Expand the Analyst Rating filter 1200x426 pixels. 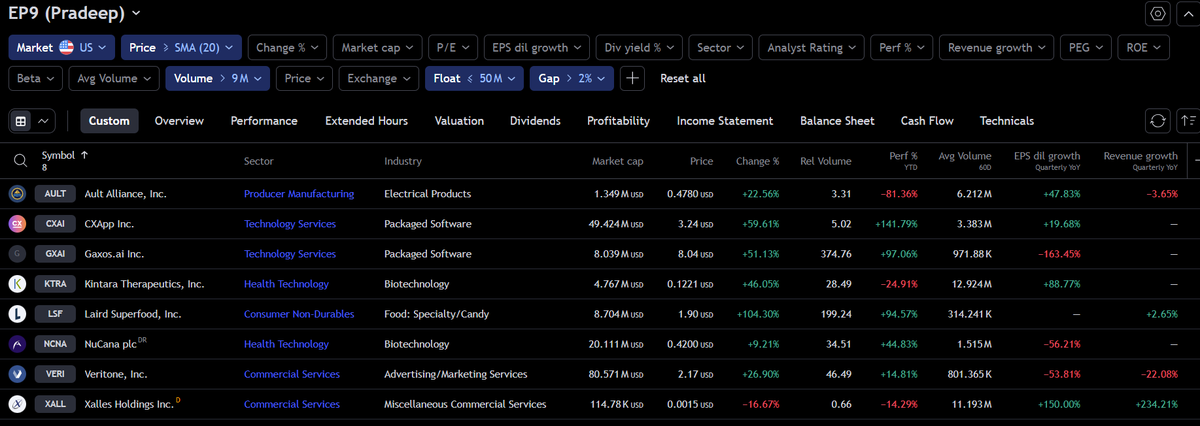(x=813, y=47)
